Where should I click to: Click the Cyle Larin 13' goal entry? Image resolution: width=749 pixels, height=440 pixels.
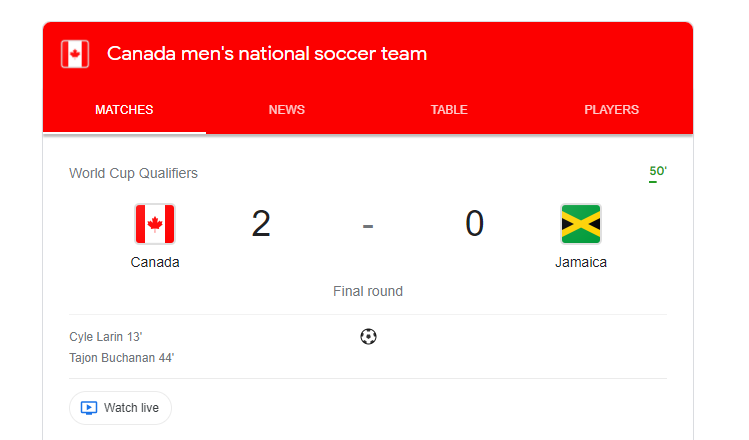[x=106, y=337]
